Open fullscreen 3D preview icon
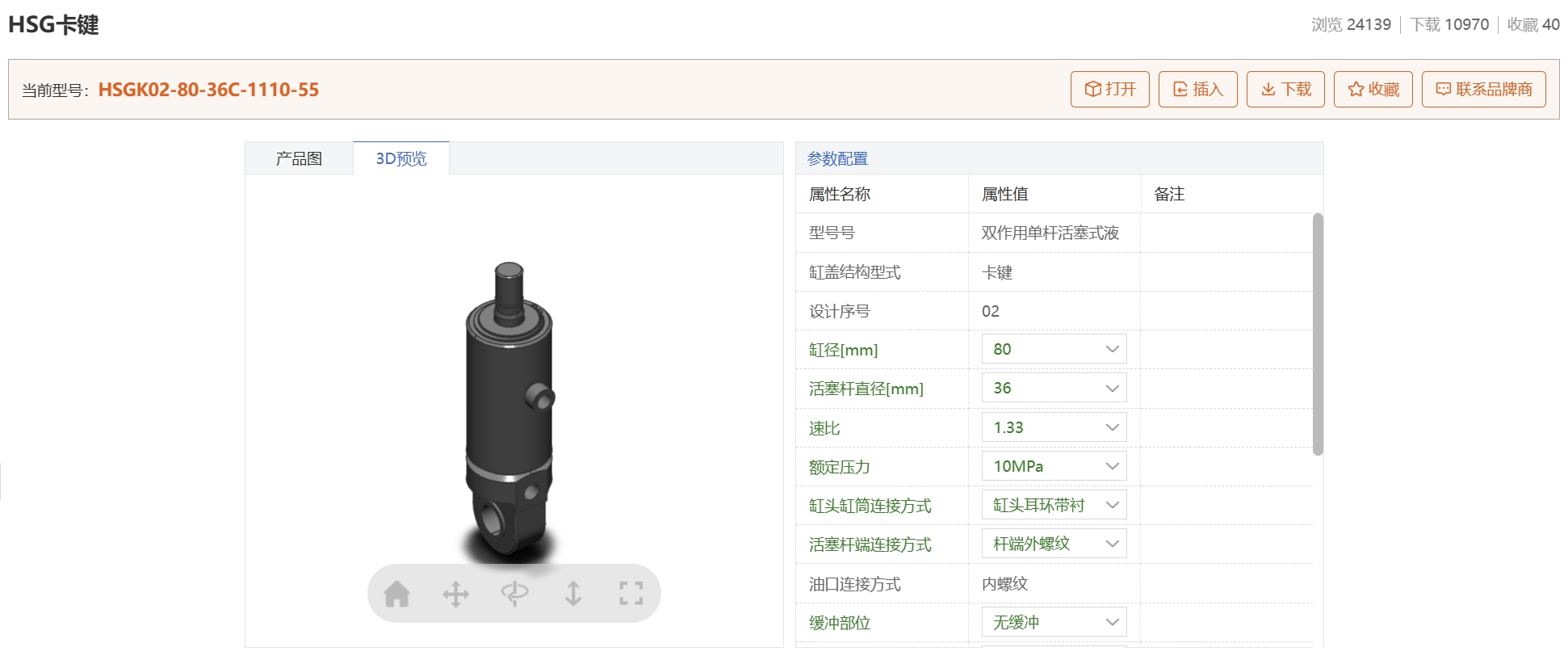 tap(631, 594)
